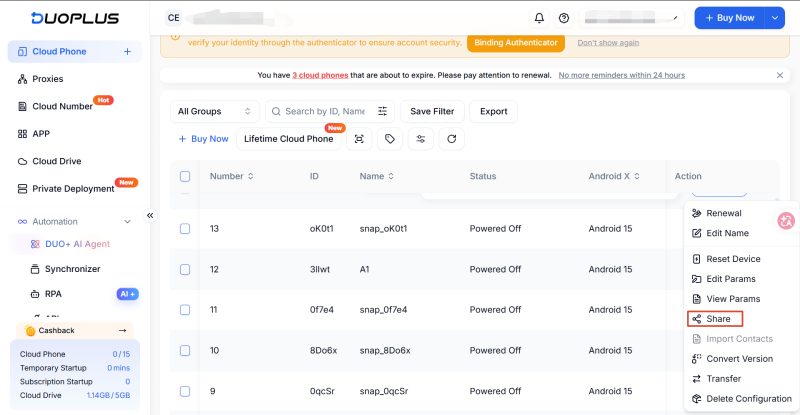Click the Binding Authenticator button
The image size is (800, 415).
click(x=516, y=43)
